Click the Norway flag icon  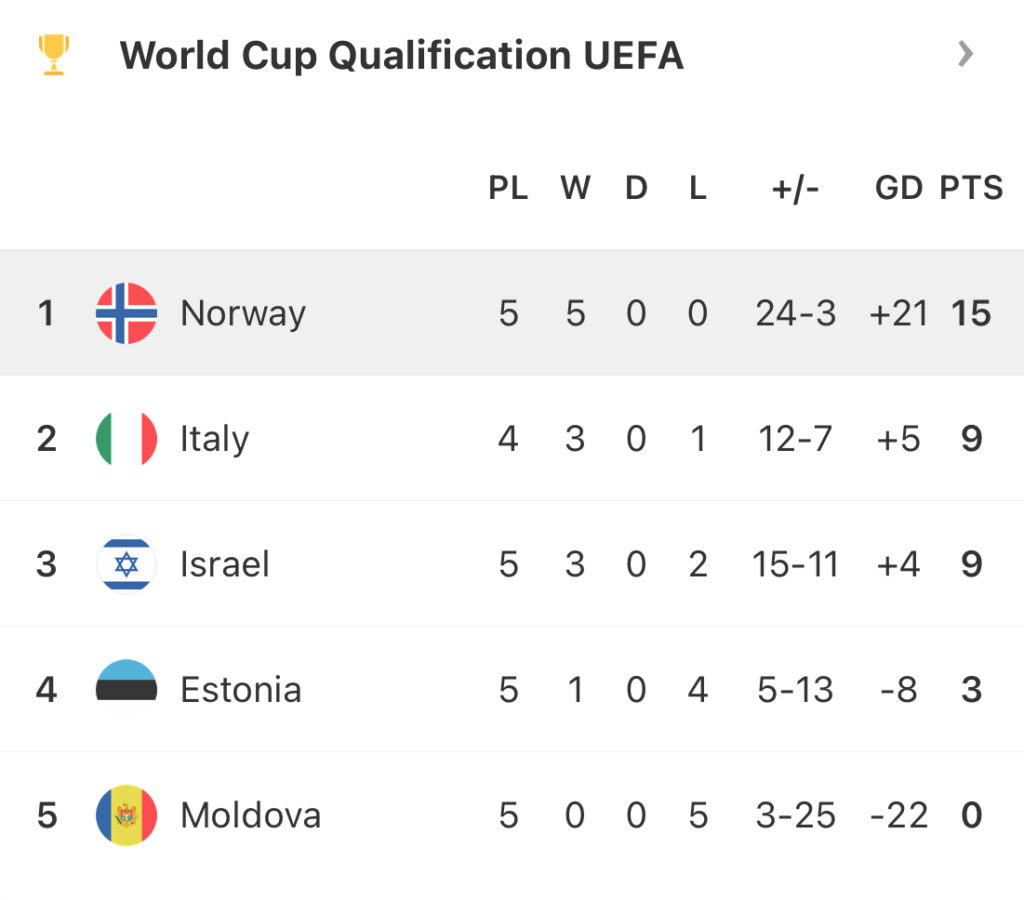(126, 313)
